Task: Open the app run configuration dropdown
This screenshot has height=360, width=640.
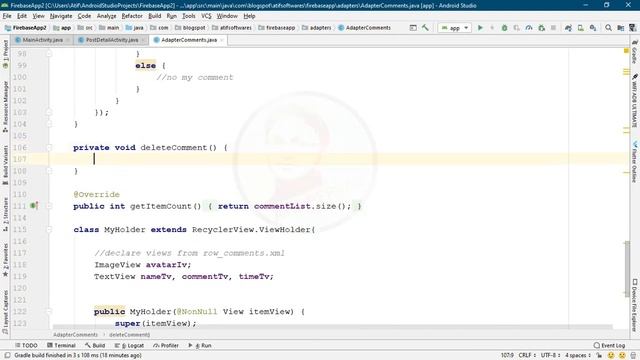Action: 454,28
